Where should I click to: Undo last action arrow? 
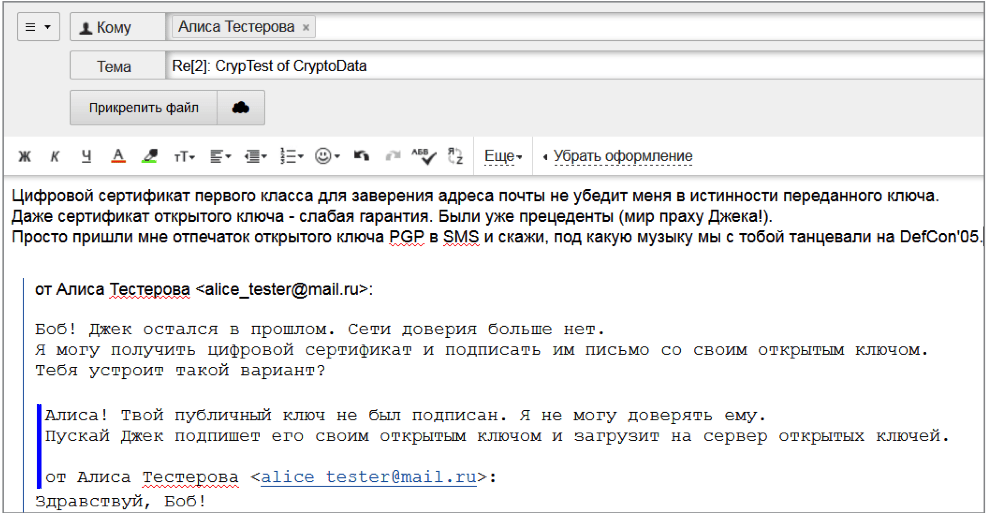coord(361,155)
